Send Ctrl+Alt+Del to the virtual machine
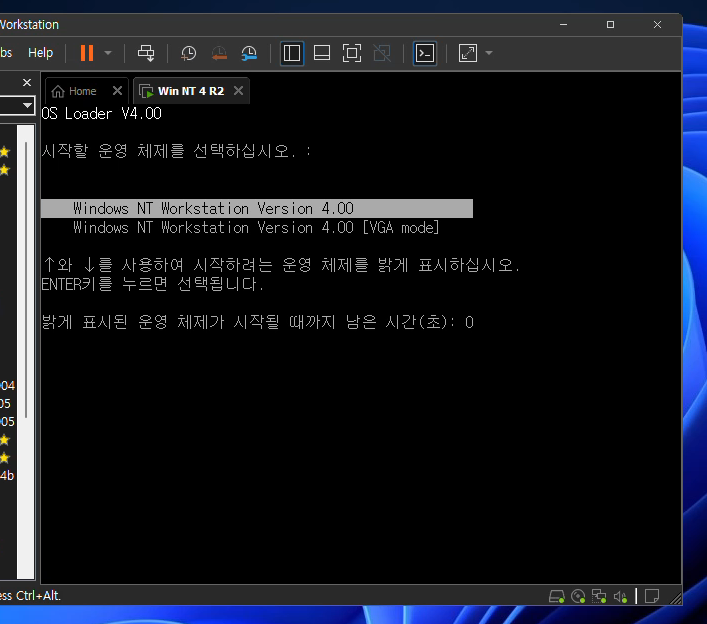The width and height of the screenshot is (707, 624). pyautogui.click(x=146, y=53)
